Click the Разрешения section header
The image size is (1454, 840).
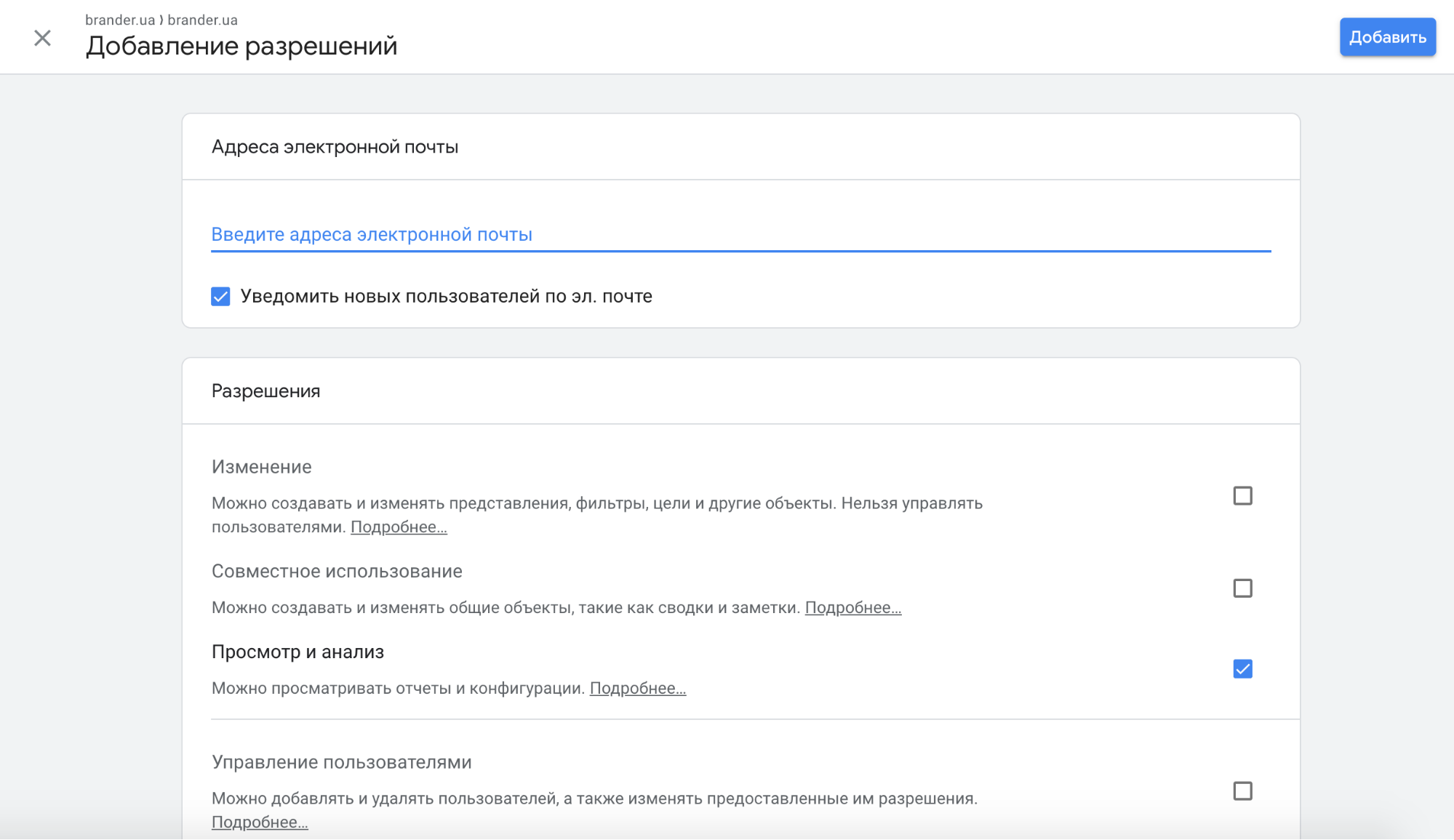pos(265,391)
